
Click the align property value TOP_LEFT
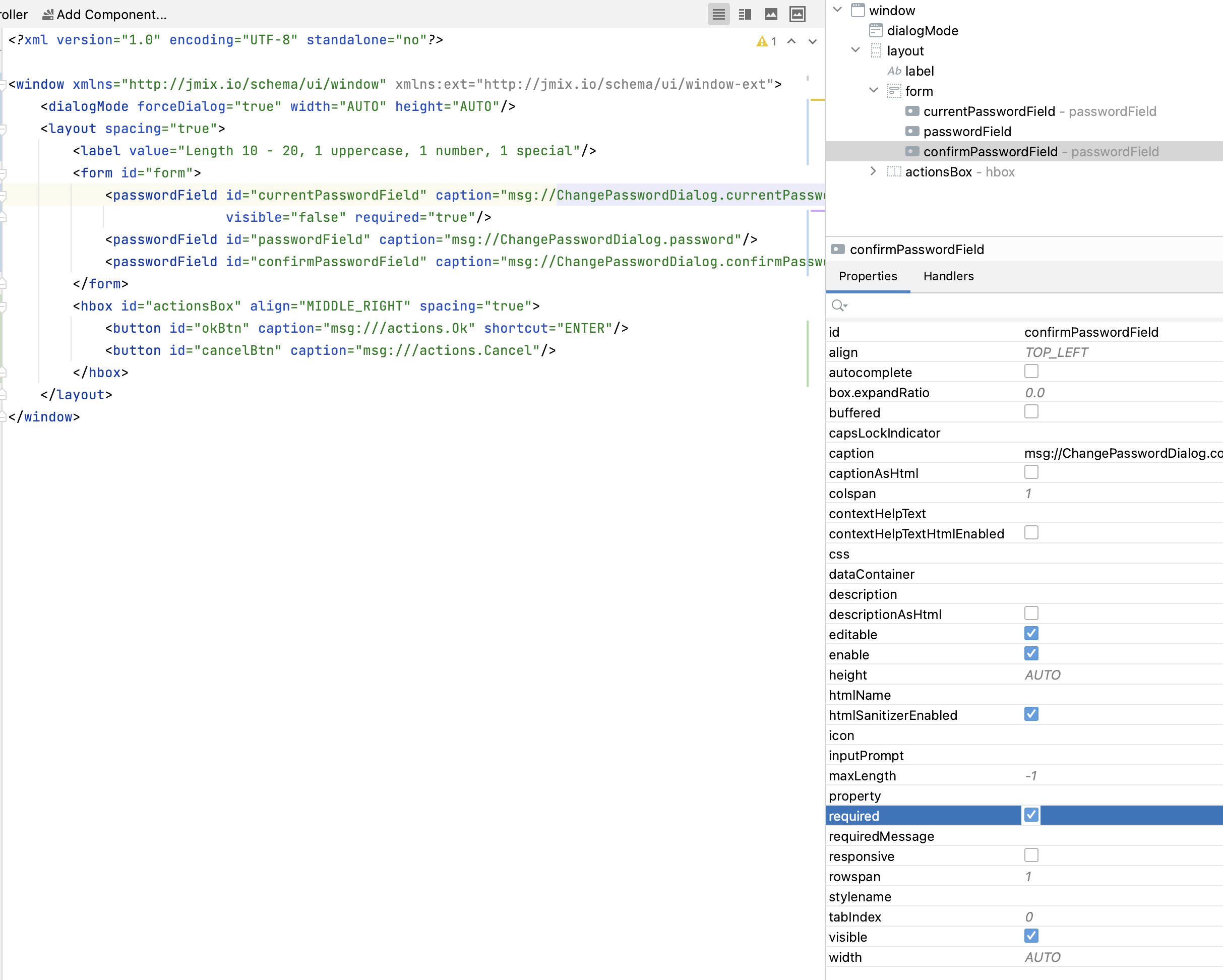pyautogui.click(x=1056, y=352)
